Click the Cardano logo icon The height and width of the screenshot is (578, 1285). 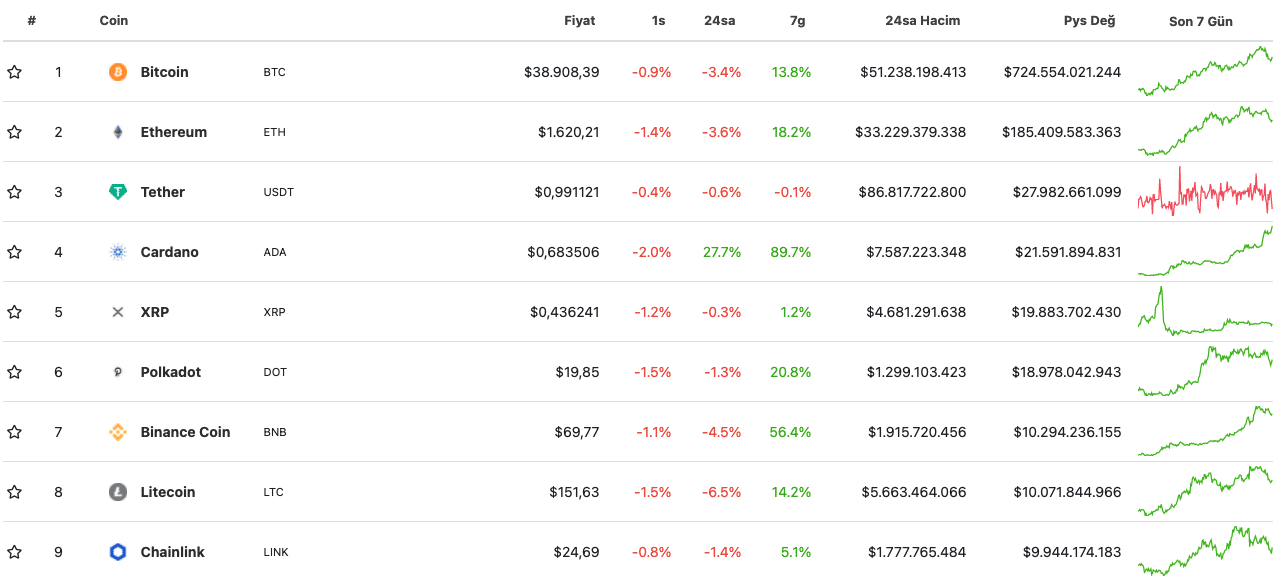(118, 252)
